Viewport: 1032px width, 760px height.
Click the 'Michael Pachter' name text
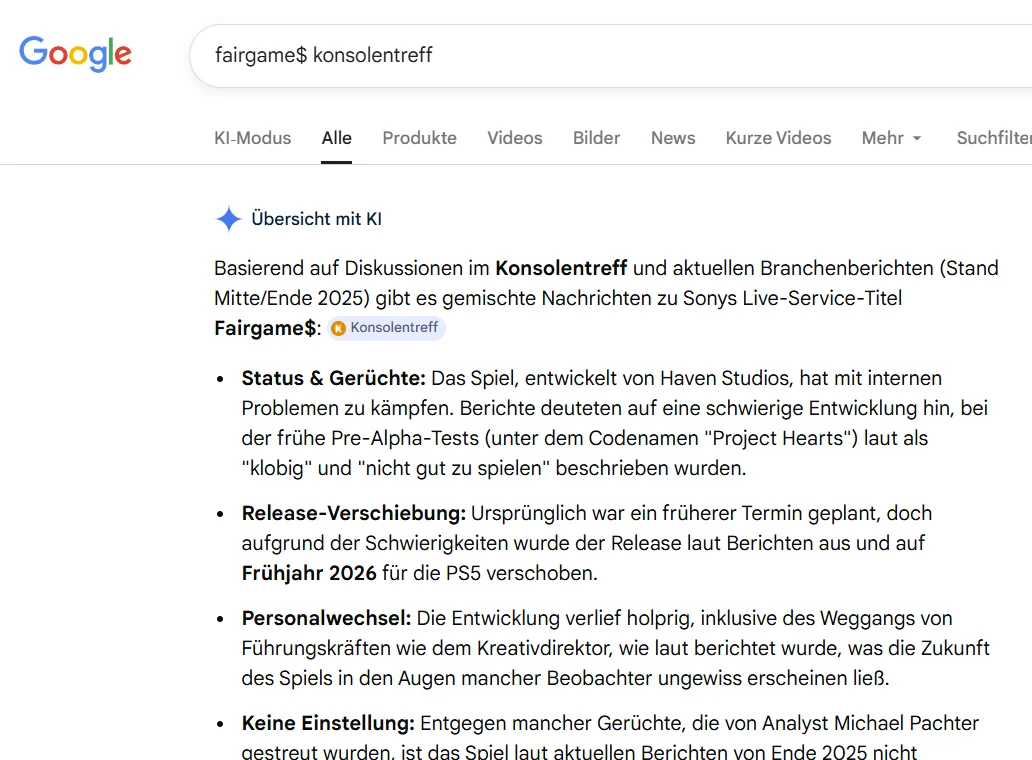[906, 723]
